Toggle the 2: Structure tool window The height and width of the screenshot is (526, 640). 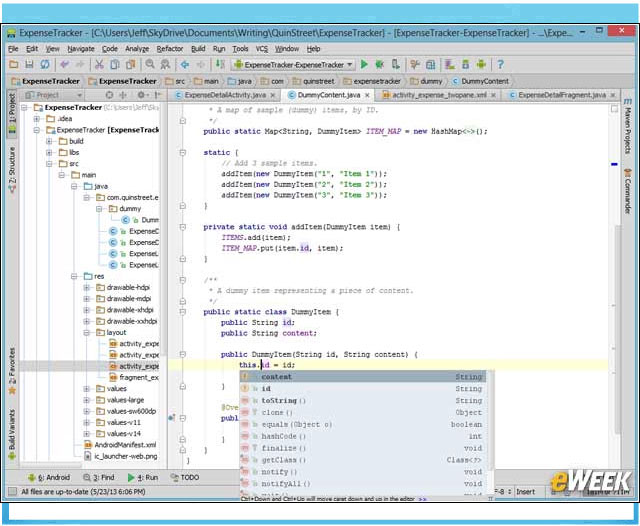click(x=12, y=169)
